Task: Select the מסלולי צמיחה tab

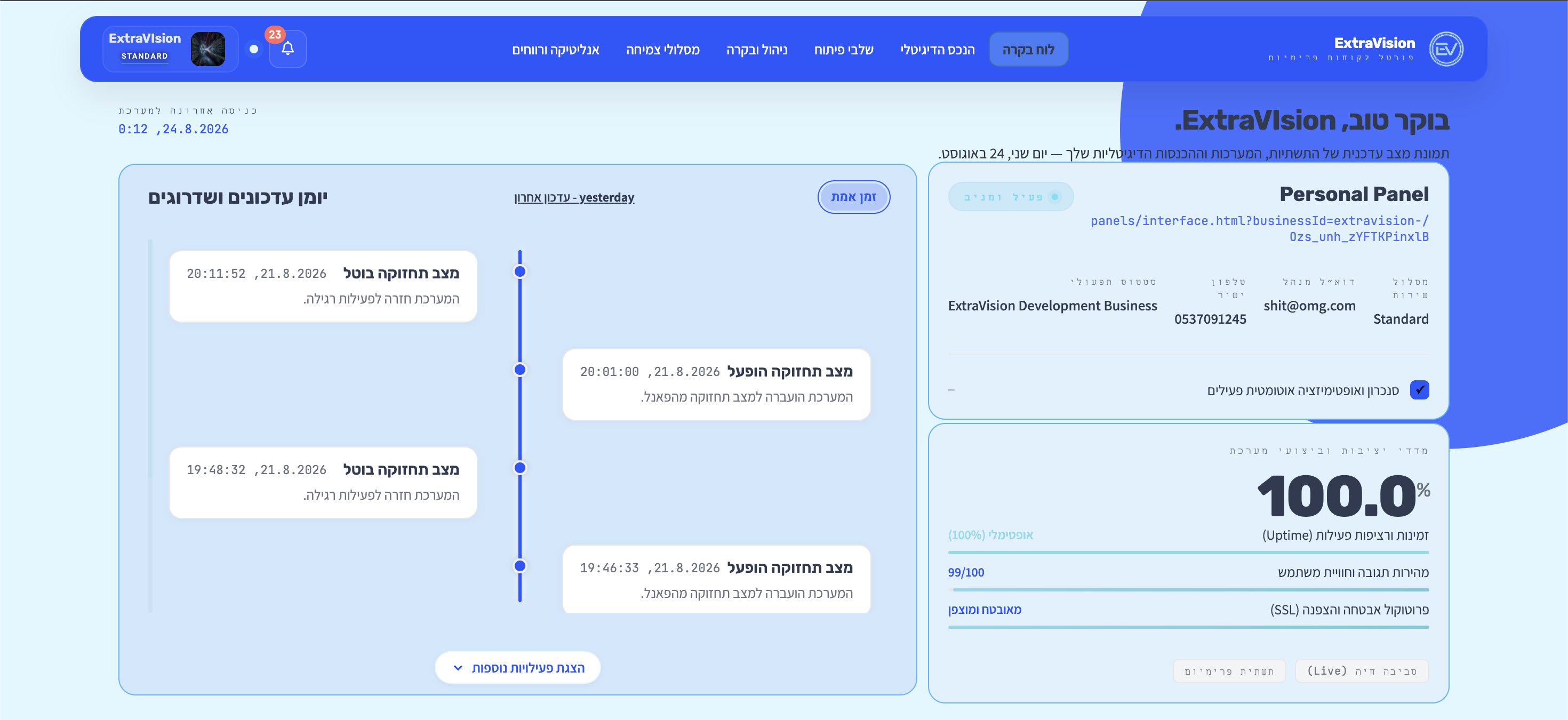Action: [x=663, y=49]
